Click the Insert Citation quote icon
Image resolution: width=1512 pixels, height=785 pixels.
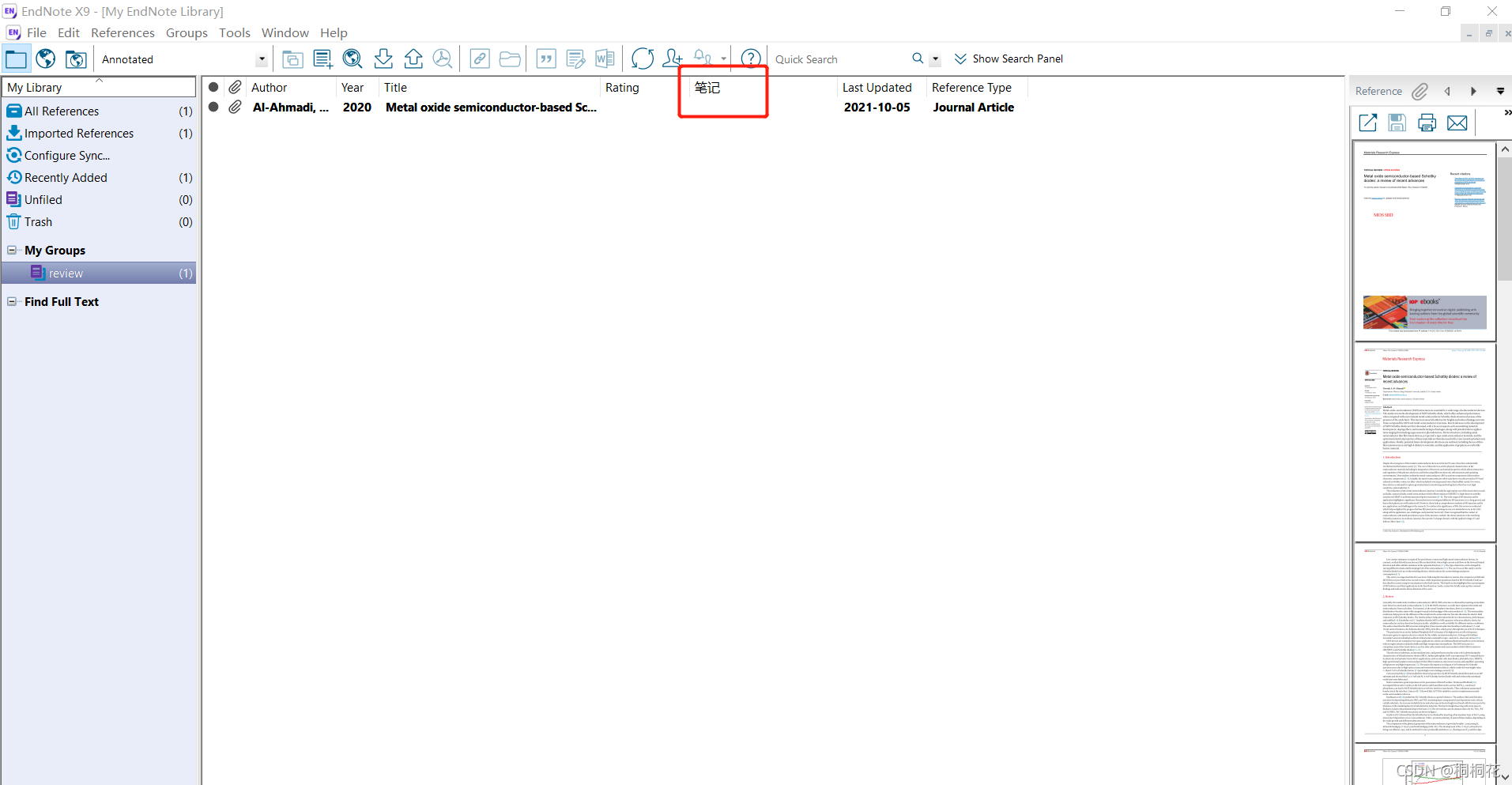[x=546, y=58]
